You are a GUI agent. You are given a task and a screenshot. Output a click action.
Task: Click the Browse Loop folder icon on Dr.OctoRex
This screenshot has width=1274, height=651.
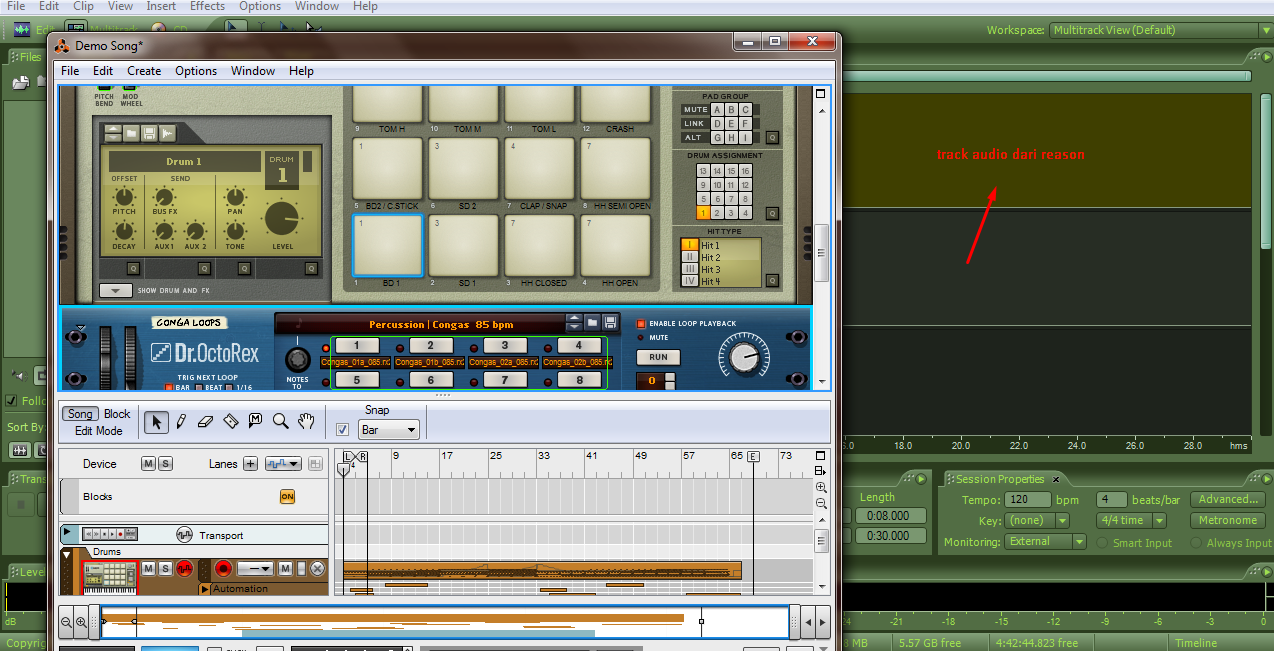[x=592, y=323]
